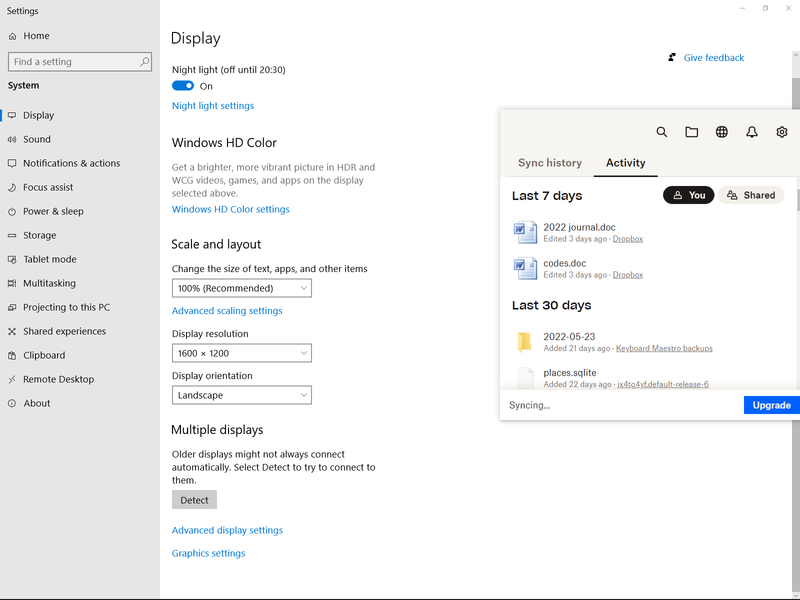This screenshot has width=800, height=600.
Task: Switch to the Activity tab
Action: point(626,163)
